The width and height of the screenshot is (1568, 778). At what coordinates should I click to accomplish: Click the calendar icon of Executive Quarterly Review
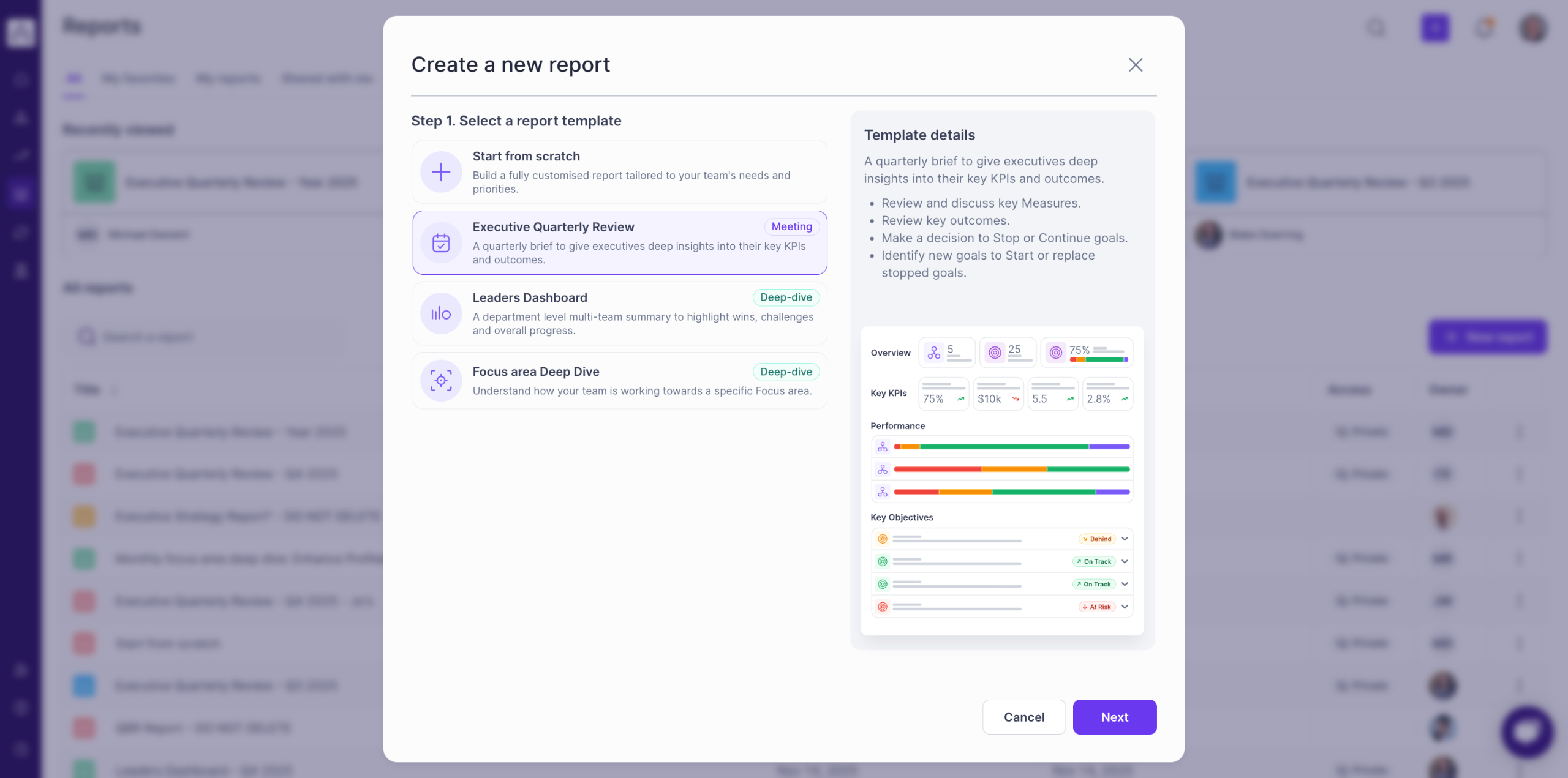[440, 243]
